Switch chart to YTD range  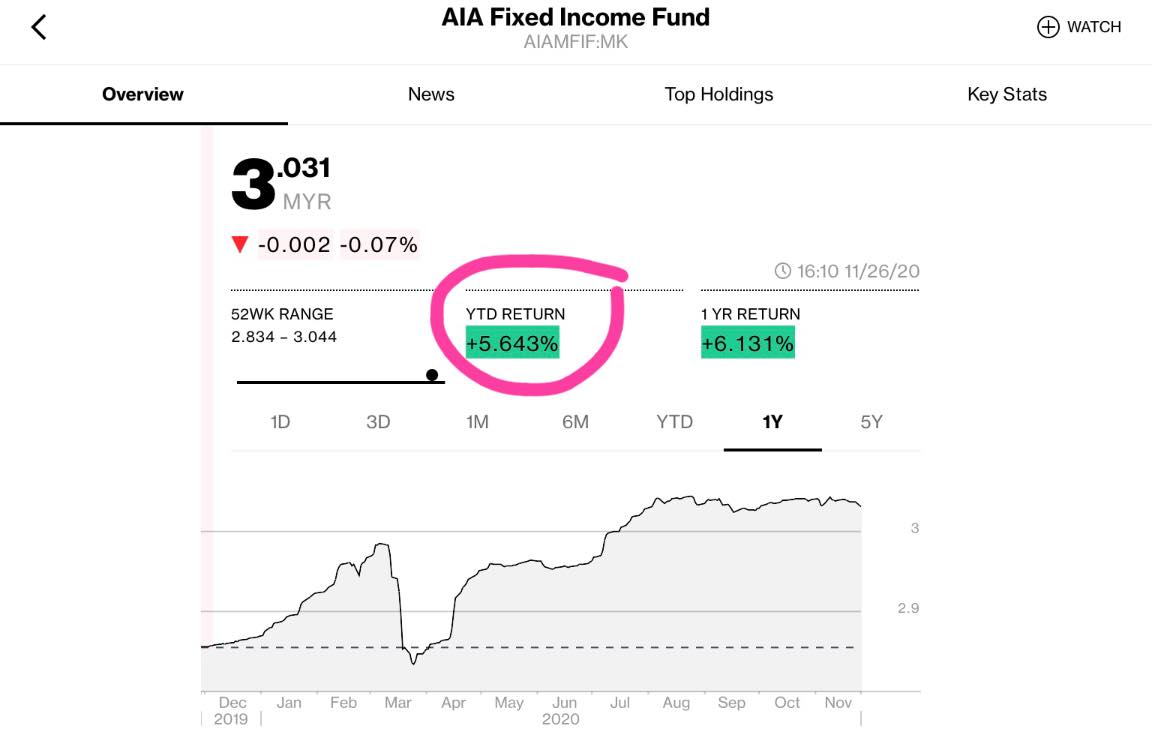tap(674, 422)
